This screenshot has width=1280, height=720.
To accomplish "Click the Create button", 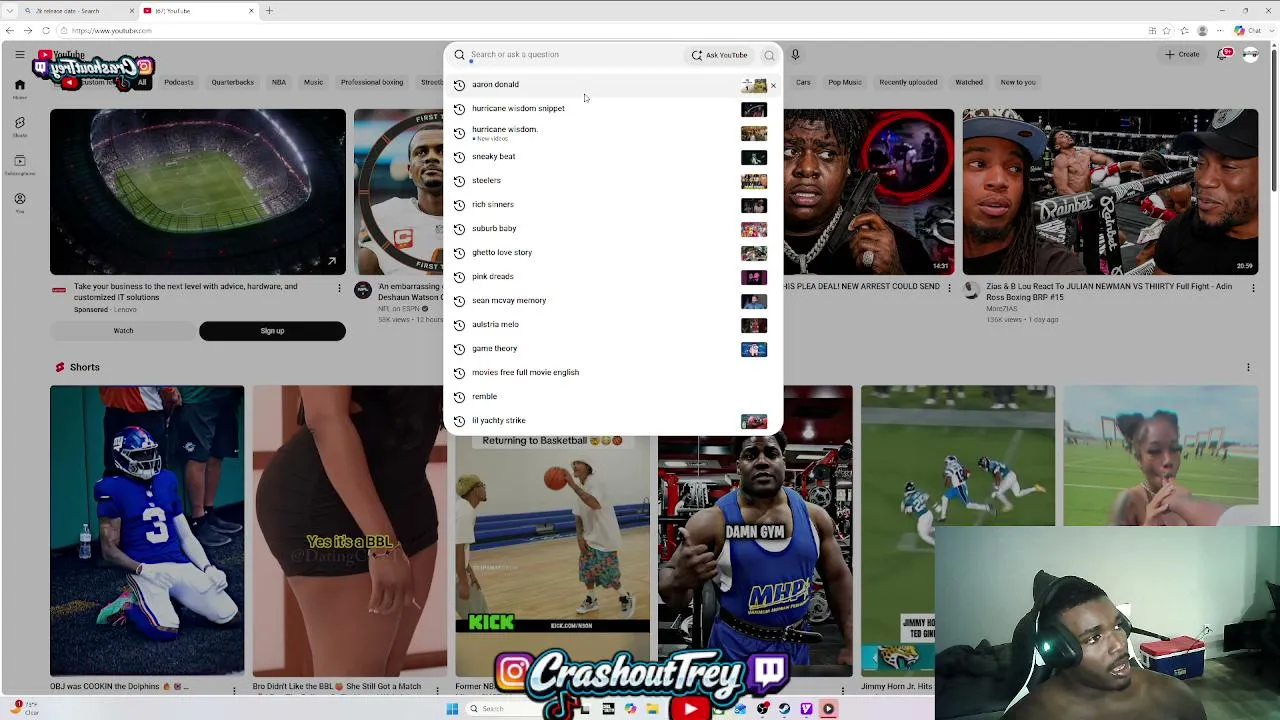I will pos(1182,54).
